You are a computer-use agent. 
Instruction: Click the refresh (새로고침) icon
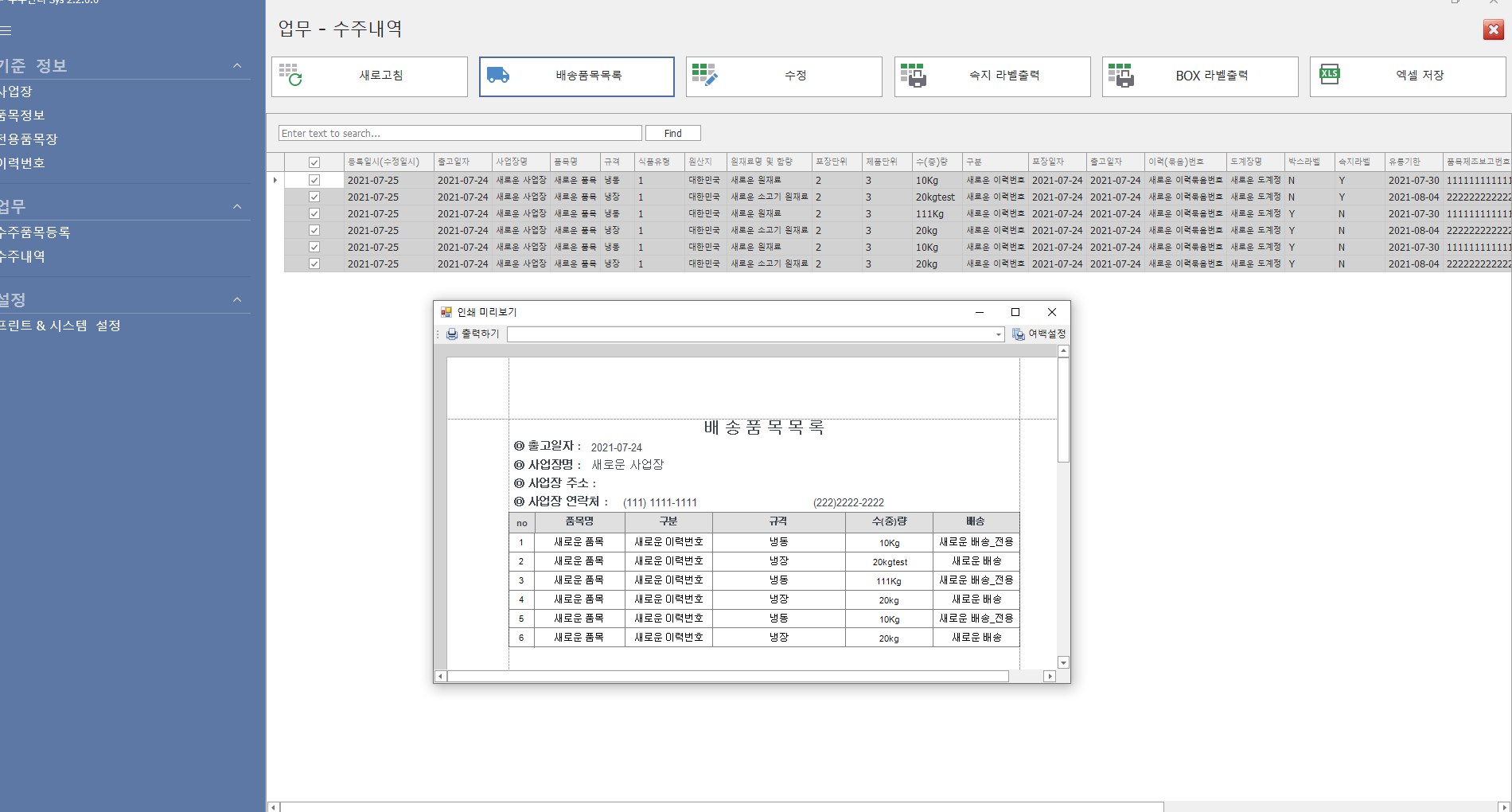click(x=290, y=76)
